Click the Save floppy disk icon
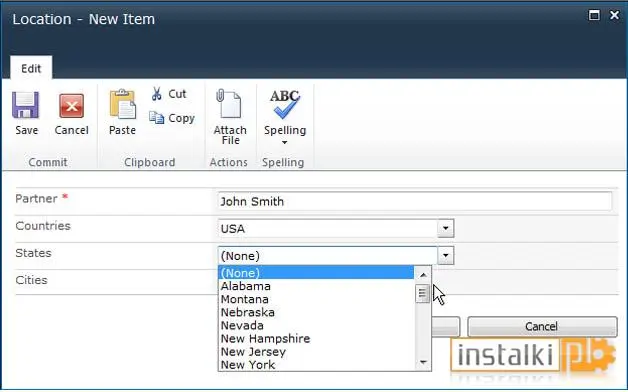Image resolution: width=628 pixels, height=392 pixels. pyautogui.click(x=26, y=105)
